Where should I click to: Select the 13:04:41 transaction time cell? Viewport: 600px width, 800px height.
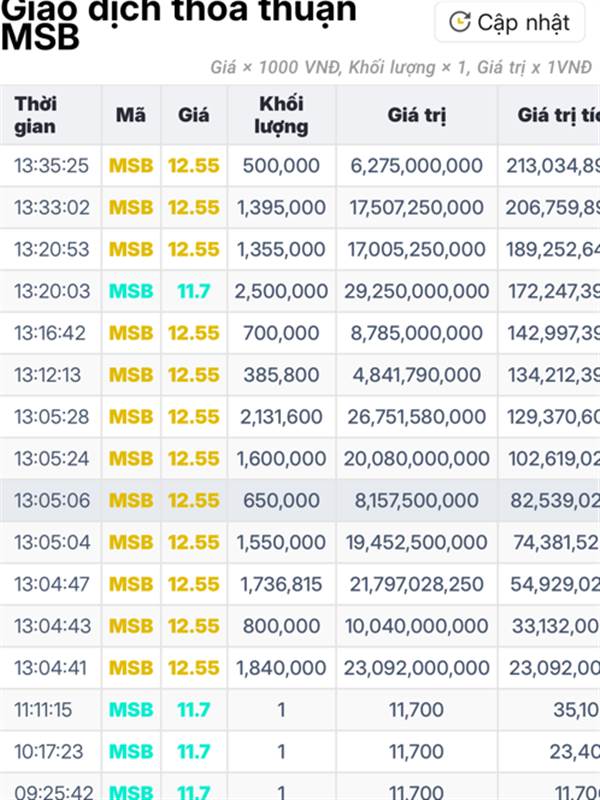click(51, 668)
